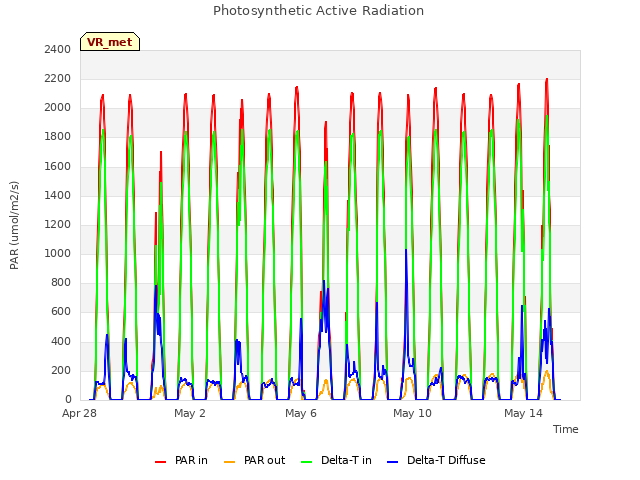The image size is (640, 480).
Task: Click the 1600 y-axis tick label
Action: 58,166
